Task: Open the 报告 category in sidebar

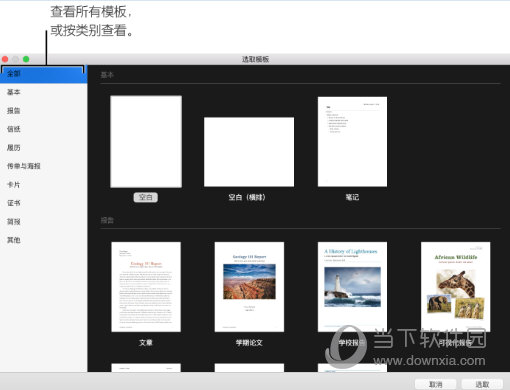Action: tap(14, 111)
